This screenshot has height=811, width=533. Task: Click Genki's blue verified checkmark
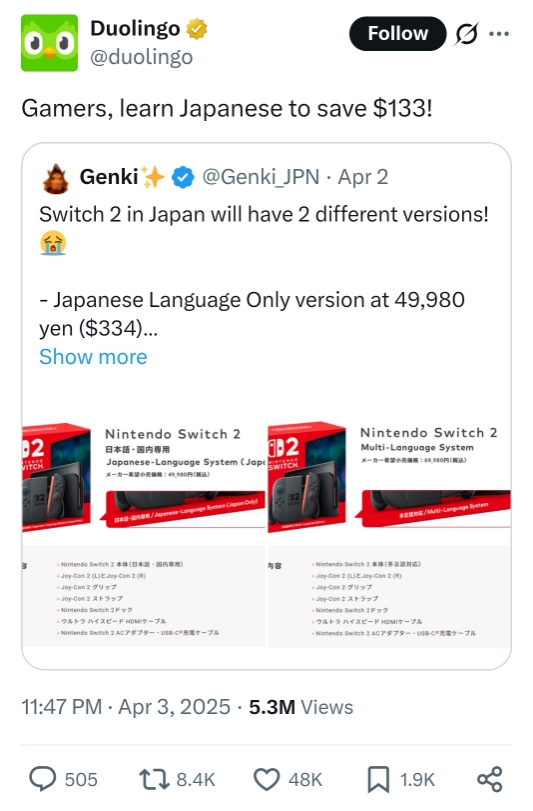click(183, 177)
